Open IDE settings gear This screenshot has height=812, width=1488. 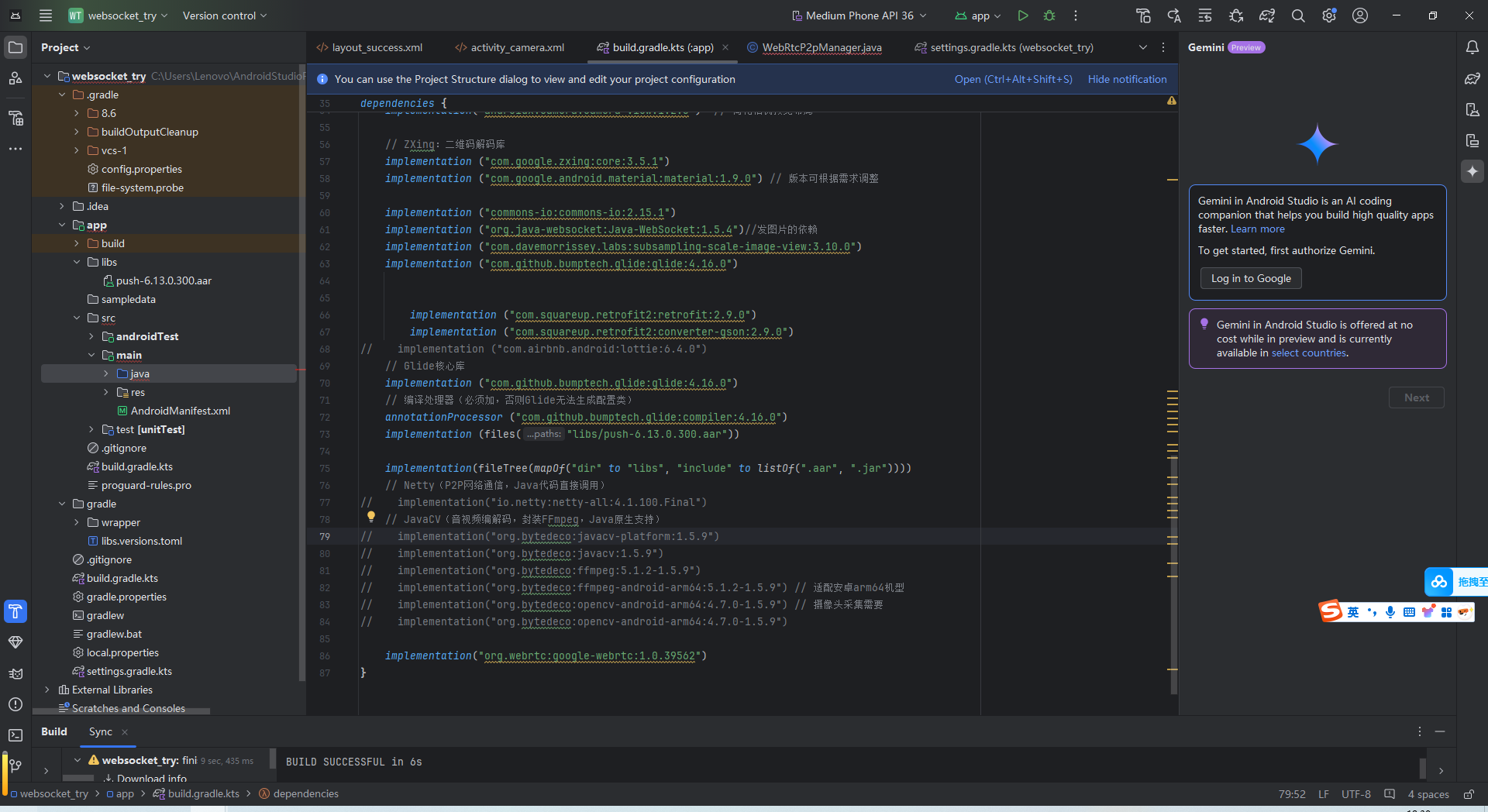pyautogui.click(x=1329, y=15)
